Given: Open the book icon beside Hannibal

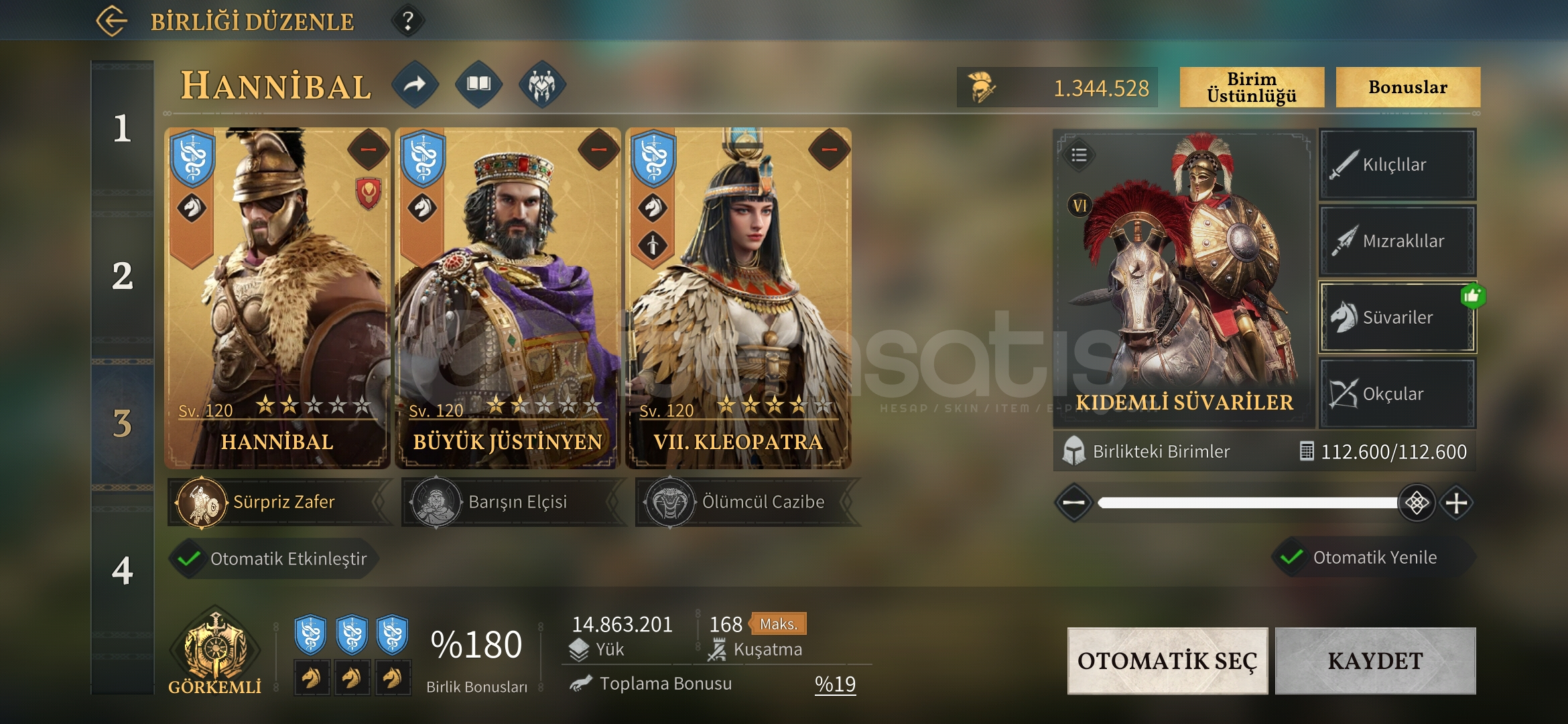Looking at the screenshot, I should coord(478,84).
